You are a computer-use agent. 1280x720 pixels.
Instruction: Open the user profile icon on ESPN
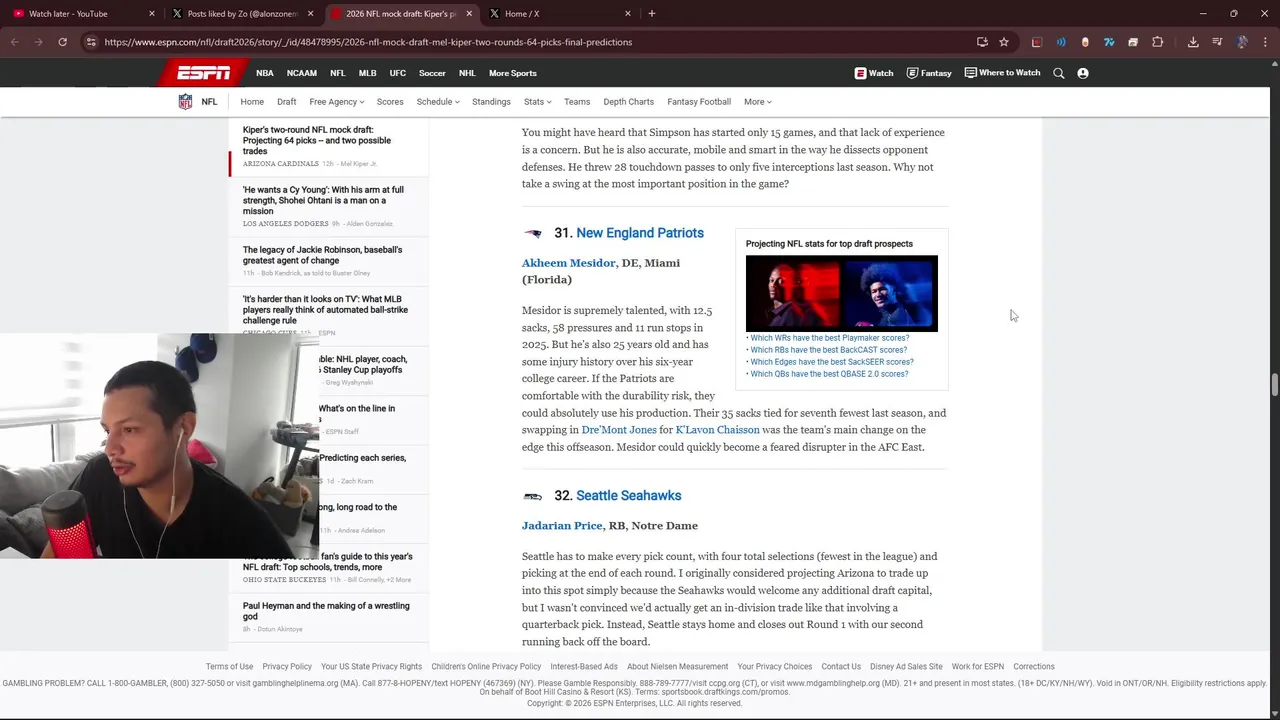coord(1083,73)
